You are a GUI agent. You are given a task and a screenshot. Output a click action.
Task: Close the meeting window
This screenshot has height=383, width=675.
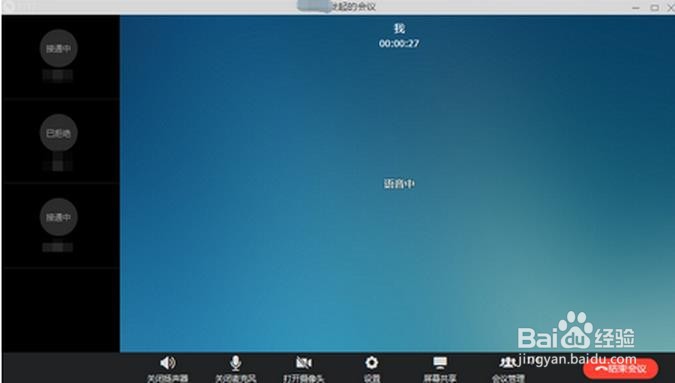671,7
